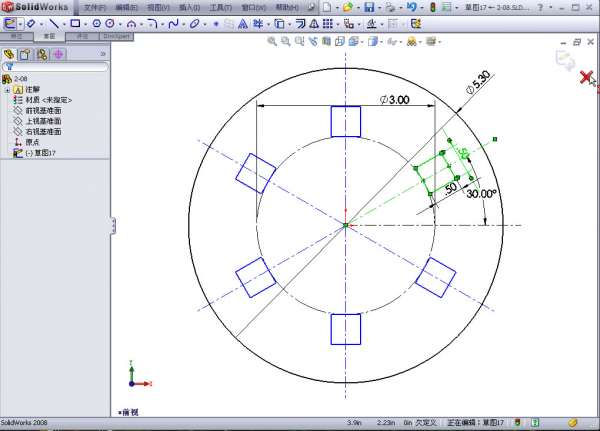
Task: Select the 30.00° angle dimension
Action: click(481, 194)
